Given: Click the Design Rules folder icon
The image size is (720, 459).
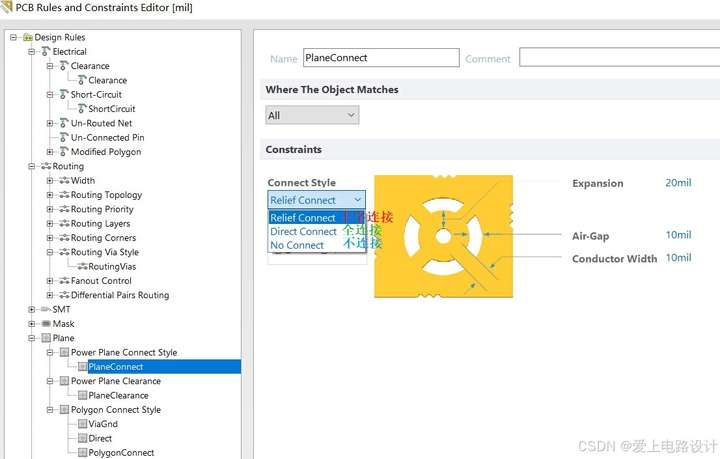Looking at the screenshot, I should pos(28,37).
